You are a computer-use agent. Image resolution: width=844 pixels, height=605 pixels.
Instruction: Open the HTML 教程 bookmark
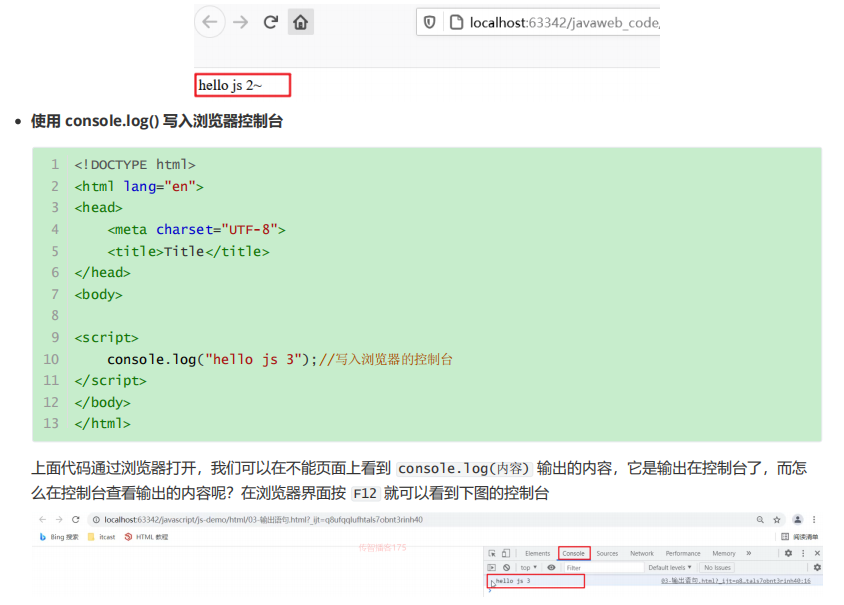(146, 537)
